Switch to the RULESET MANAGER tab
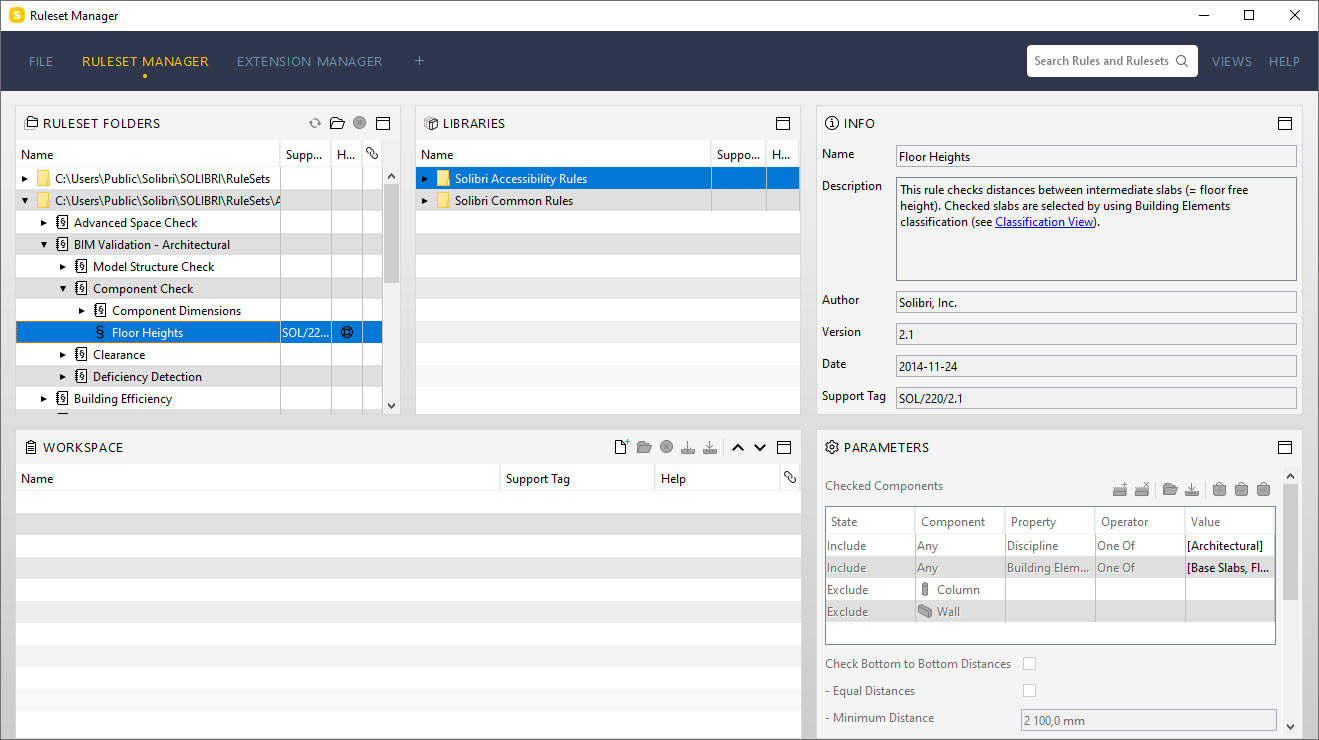Image resolution: width=1319 pixels, height=740 pixels. pos(145,61)
